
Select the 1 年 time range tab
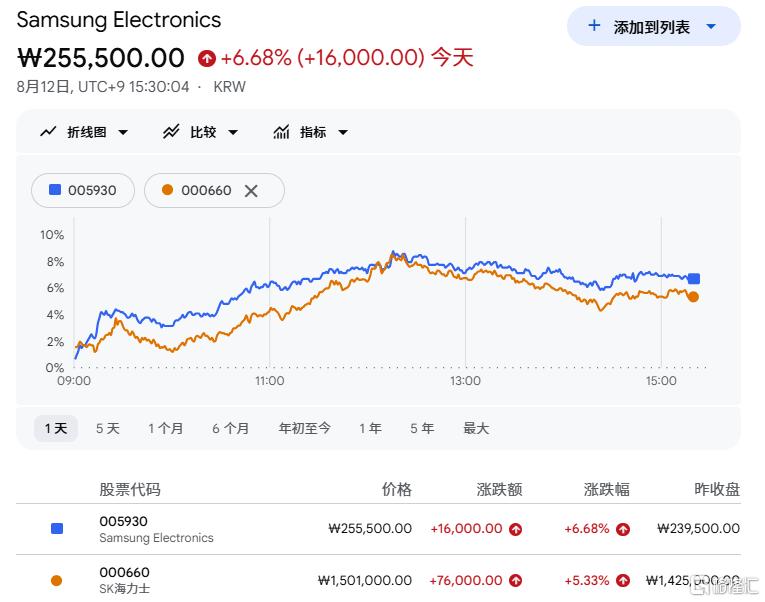pyautogui.click(x=370, y=428)
